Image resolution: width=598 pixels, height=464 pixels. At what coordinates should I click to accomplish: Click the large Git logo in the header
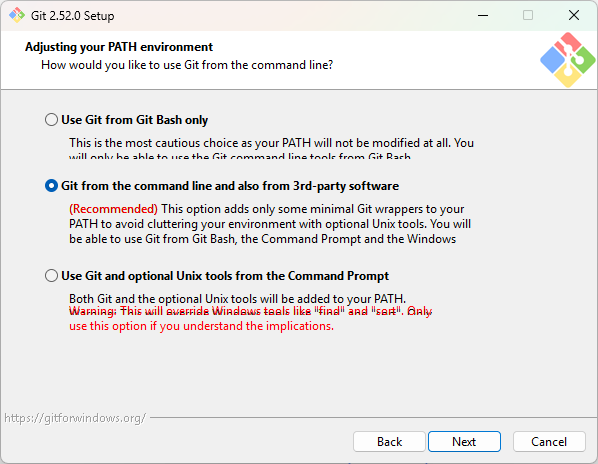click(567, 60)
